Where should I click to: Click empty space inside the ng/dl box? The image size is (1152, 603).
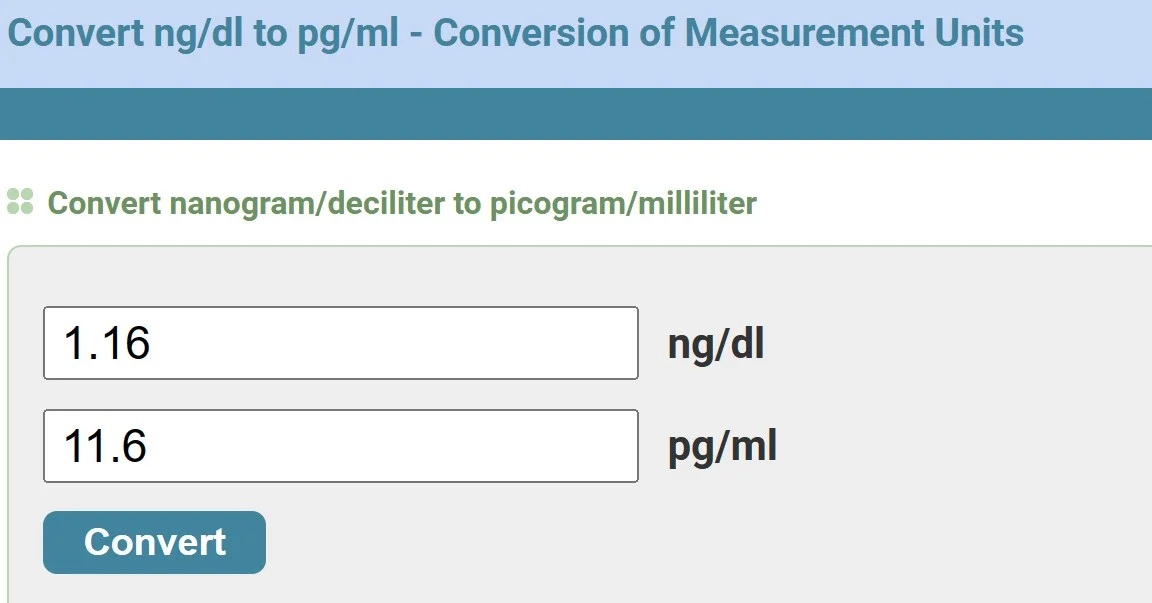point(450,343)
